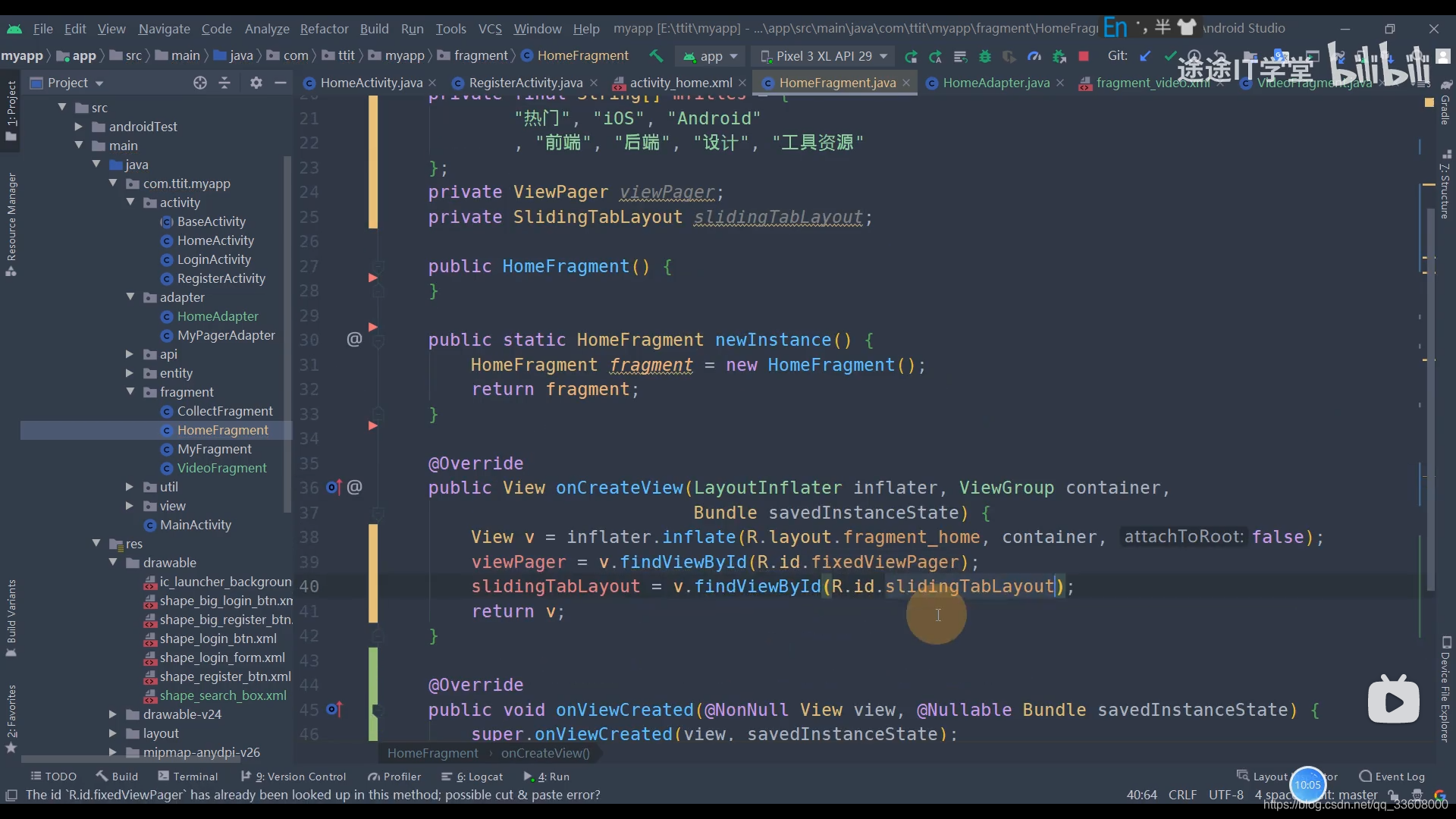The width and height of the screenshot is (1456, 819).
Task: Open the TODO tool window
Action: click(x=54, y=777)
